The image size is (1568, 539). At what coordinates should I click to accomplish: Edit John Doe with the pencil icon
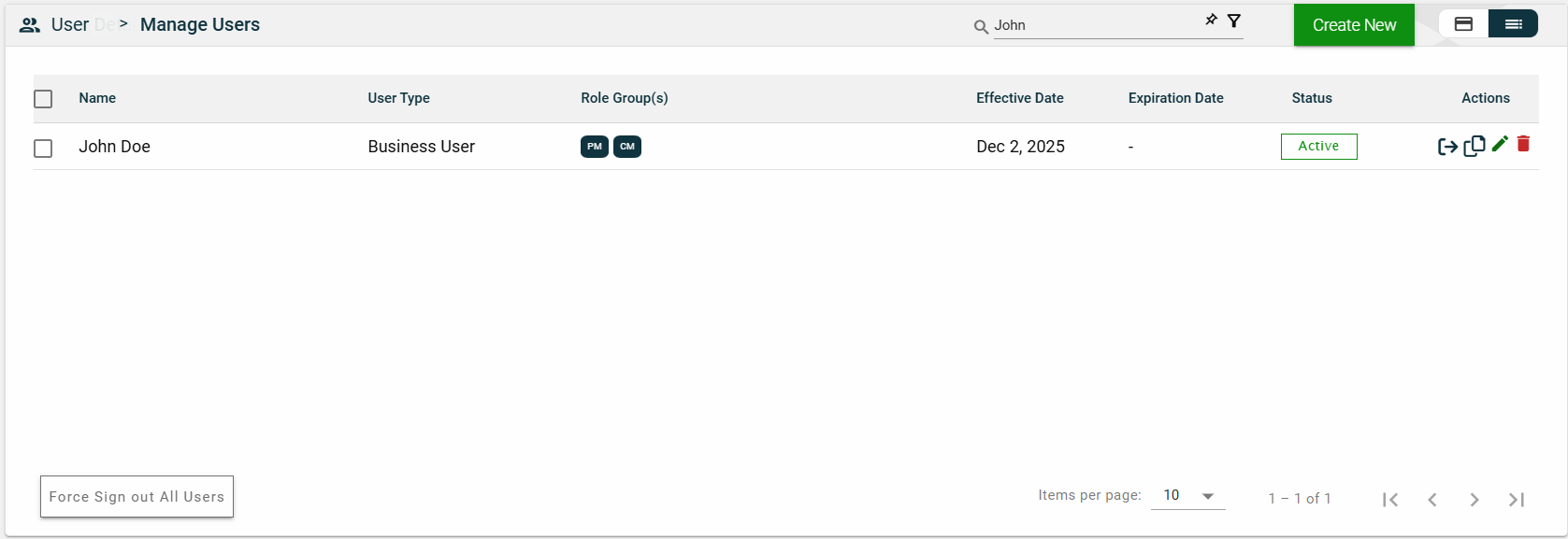pyautogui.click(x=1500, y=144)
